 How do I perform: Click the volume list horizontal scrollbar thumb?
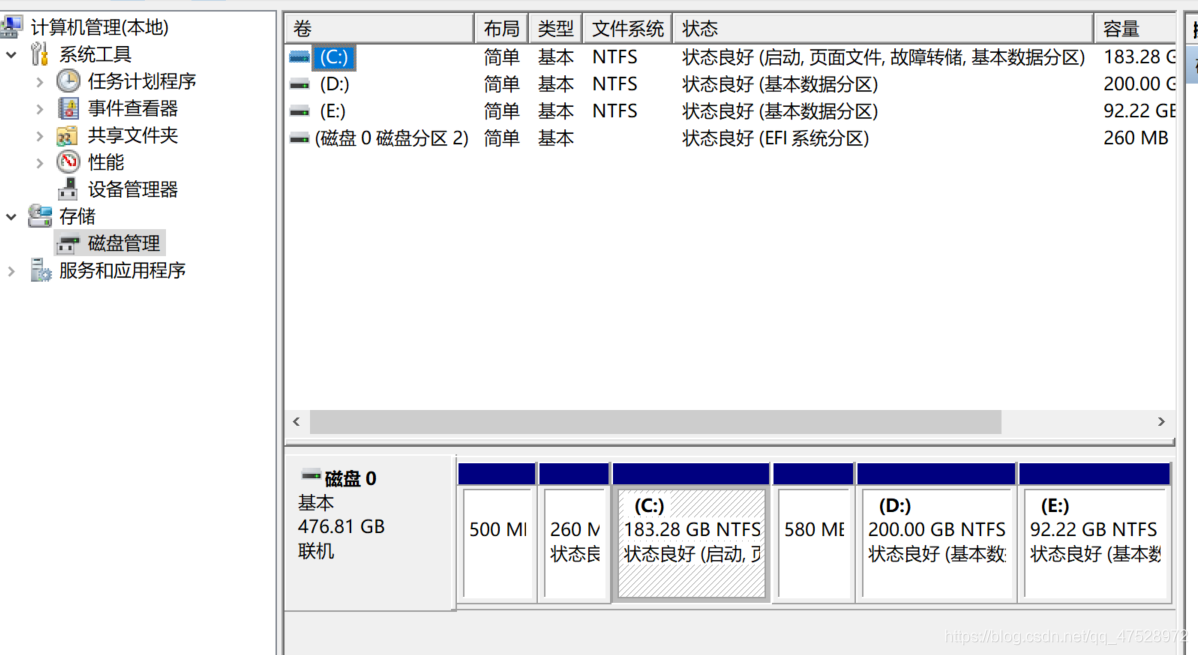656,422
